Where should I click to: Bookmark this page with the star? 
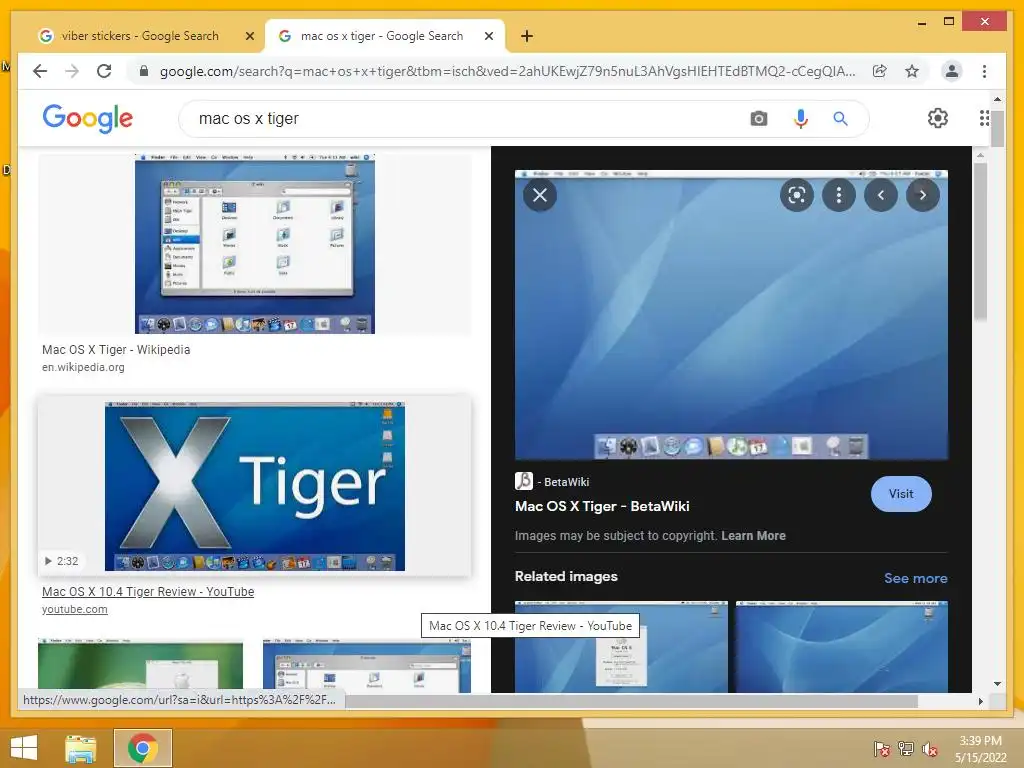pos(912,71)
